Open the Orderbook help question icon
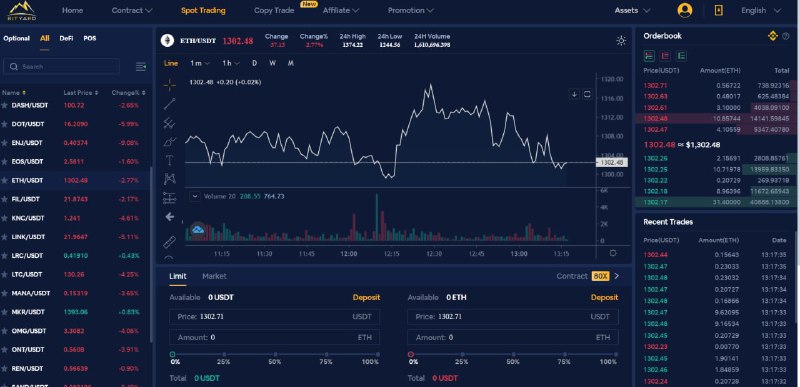The height and width of the screenshot is (387, 800). coord(786,36)
